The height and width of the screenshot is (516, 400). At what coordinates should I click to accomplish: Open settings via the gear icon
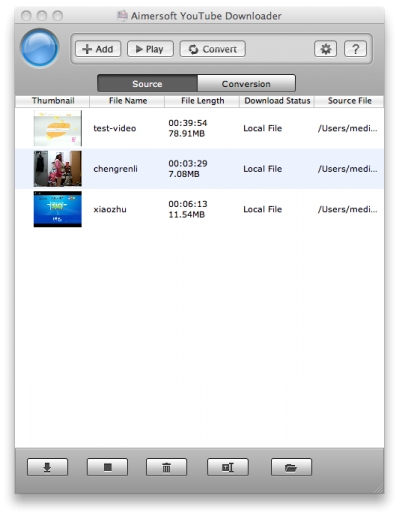(x=325, y=49)
